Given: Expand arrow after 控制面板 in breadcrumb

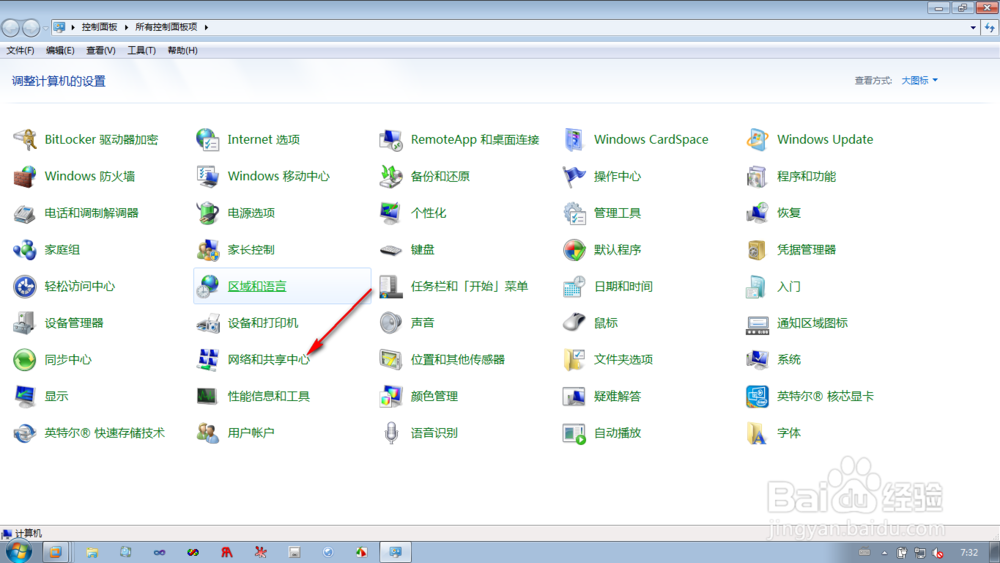Looking at the screenshot, I should click(x=126, y=27).
